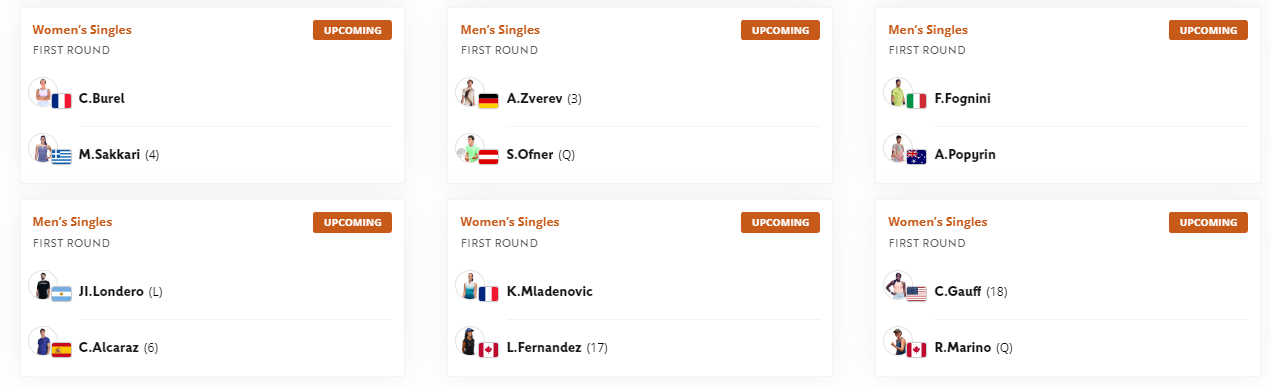
Task: Select player name A.Popyrin
Action: click(965, 155)
